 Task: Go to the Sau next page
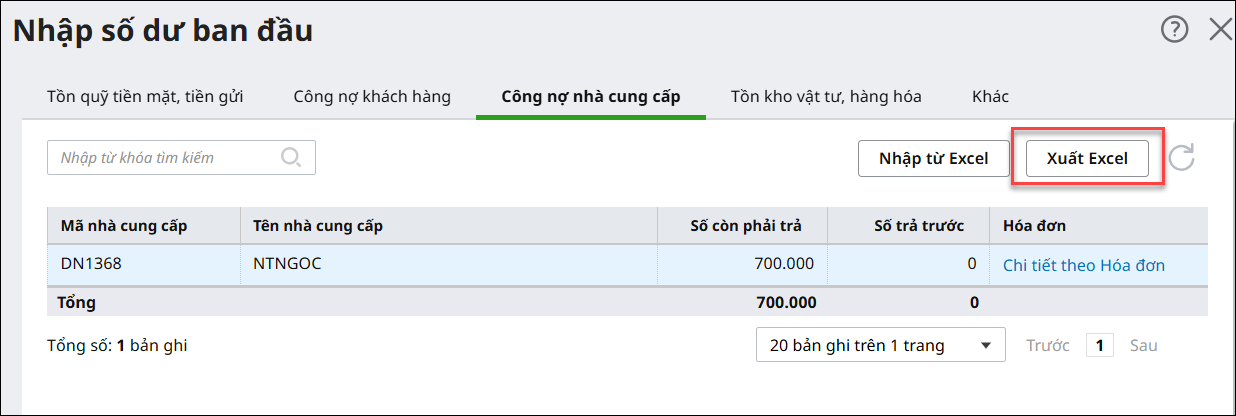click(1143, 346)
